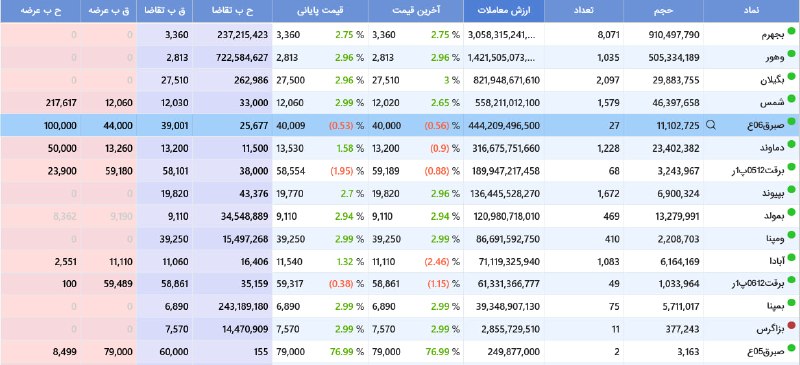800x365 pixels.
Task: Click the green status dot beside شمس
Action: (791, 99)
